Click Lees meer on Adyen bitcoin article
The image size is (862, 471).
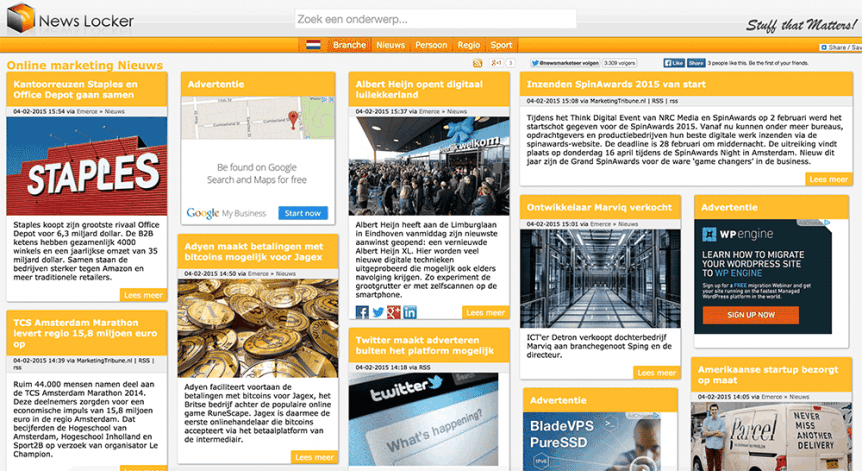tap(314, 457)
